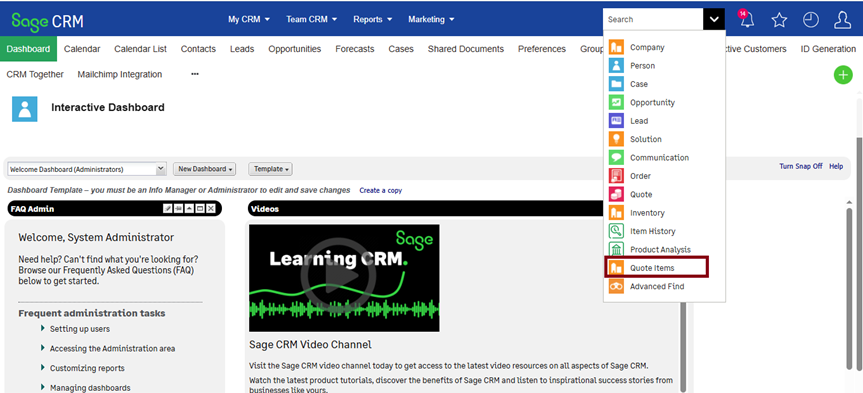Click the Product Analysis building icon
Viewport: 863px width, 393px height.
click(x=616, y=249)
